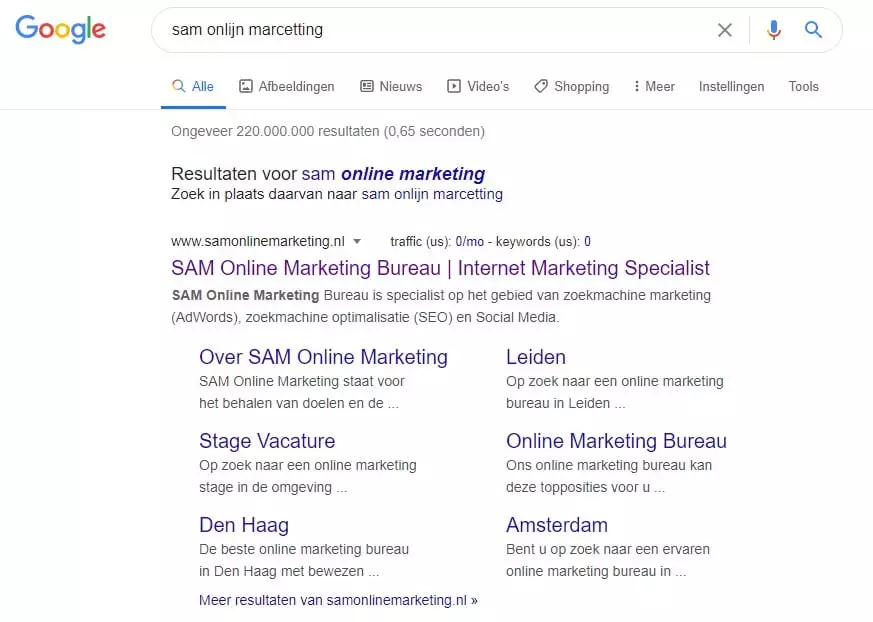This screenshot has height=622, width=873.
Task: Open the Leiden sitelink
Action: (536, 357)
